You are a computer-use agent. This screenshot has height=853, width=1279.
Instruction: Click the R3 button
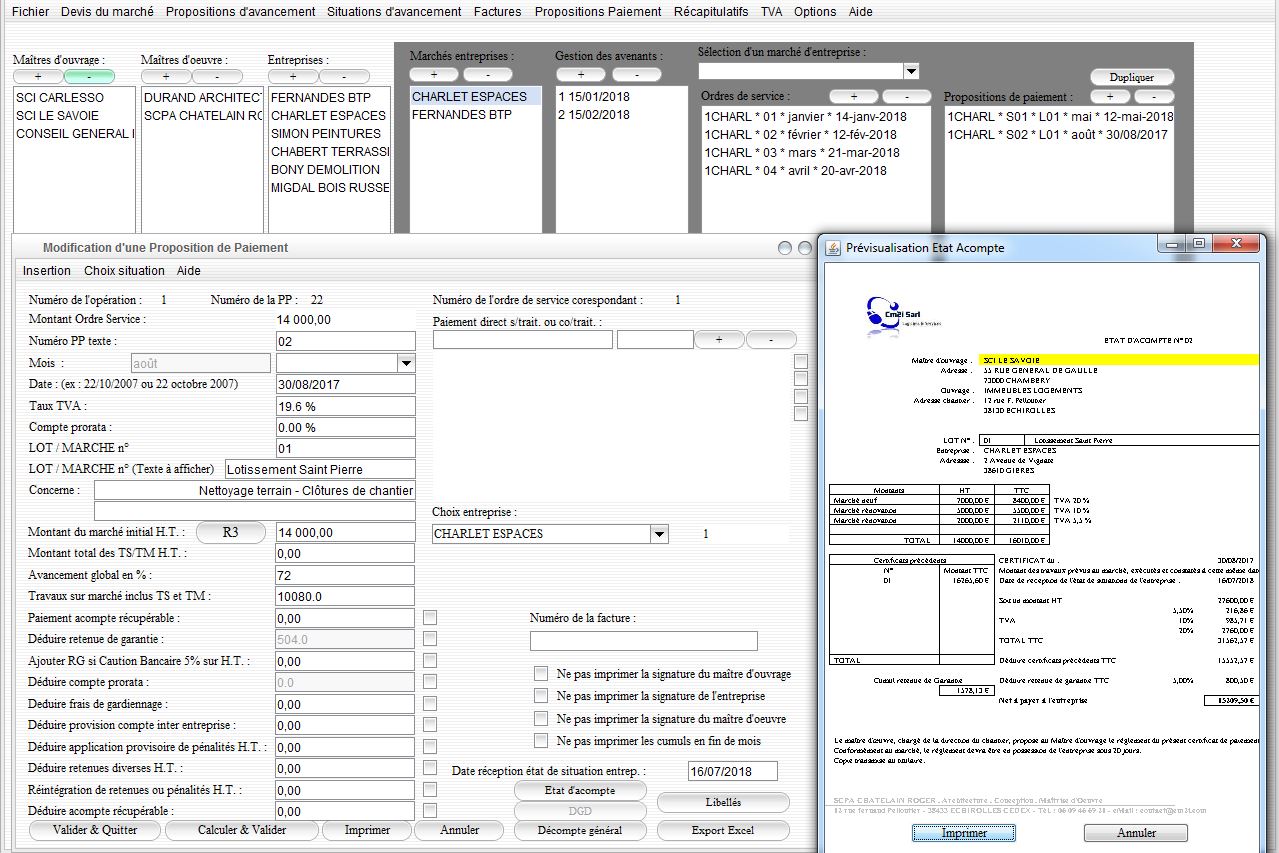[230, 532]
